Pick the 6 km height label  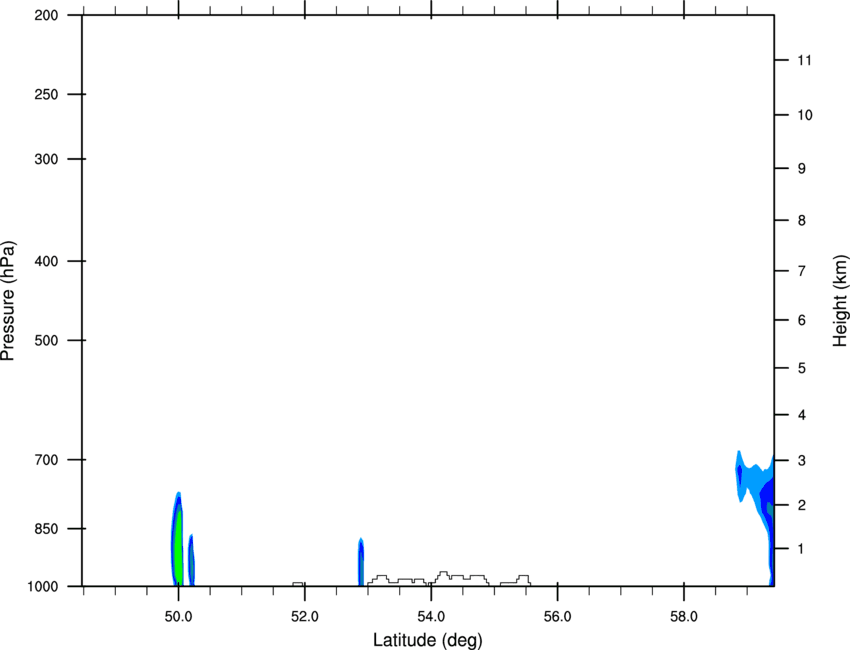(802, 320)
